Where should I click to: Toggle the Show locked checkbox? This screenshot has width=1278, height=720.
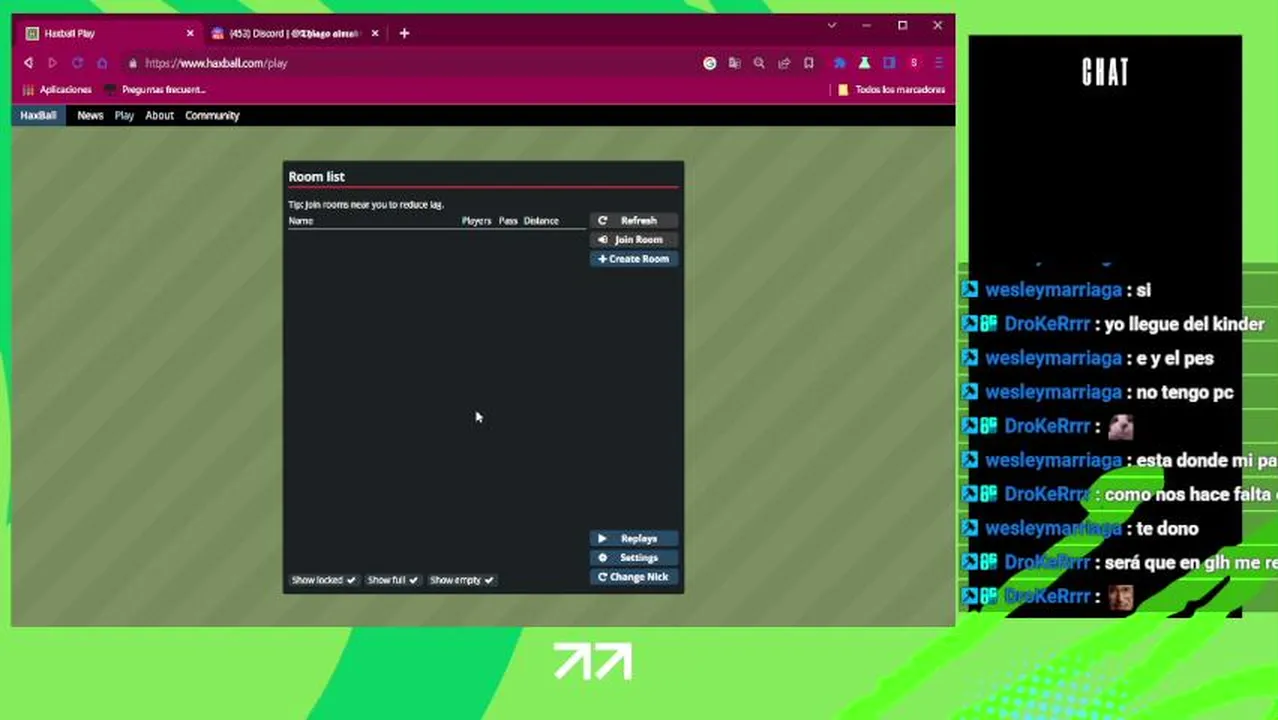(x=323, y=580)
